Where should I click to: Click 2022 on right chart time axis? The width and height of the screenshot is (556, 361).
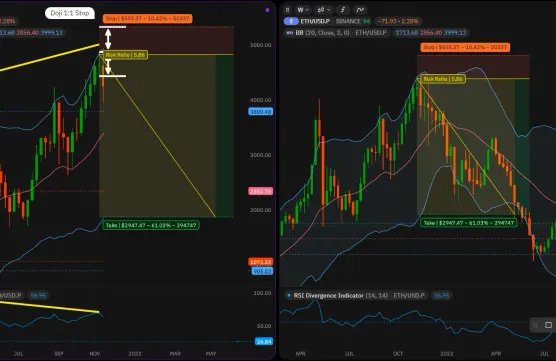(x=446, y=354)
